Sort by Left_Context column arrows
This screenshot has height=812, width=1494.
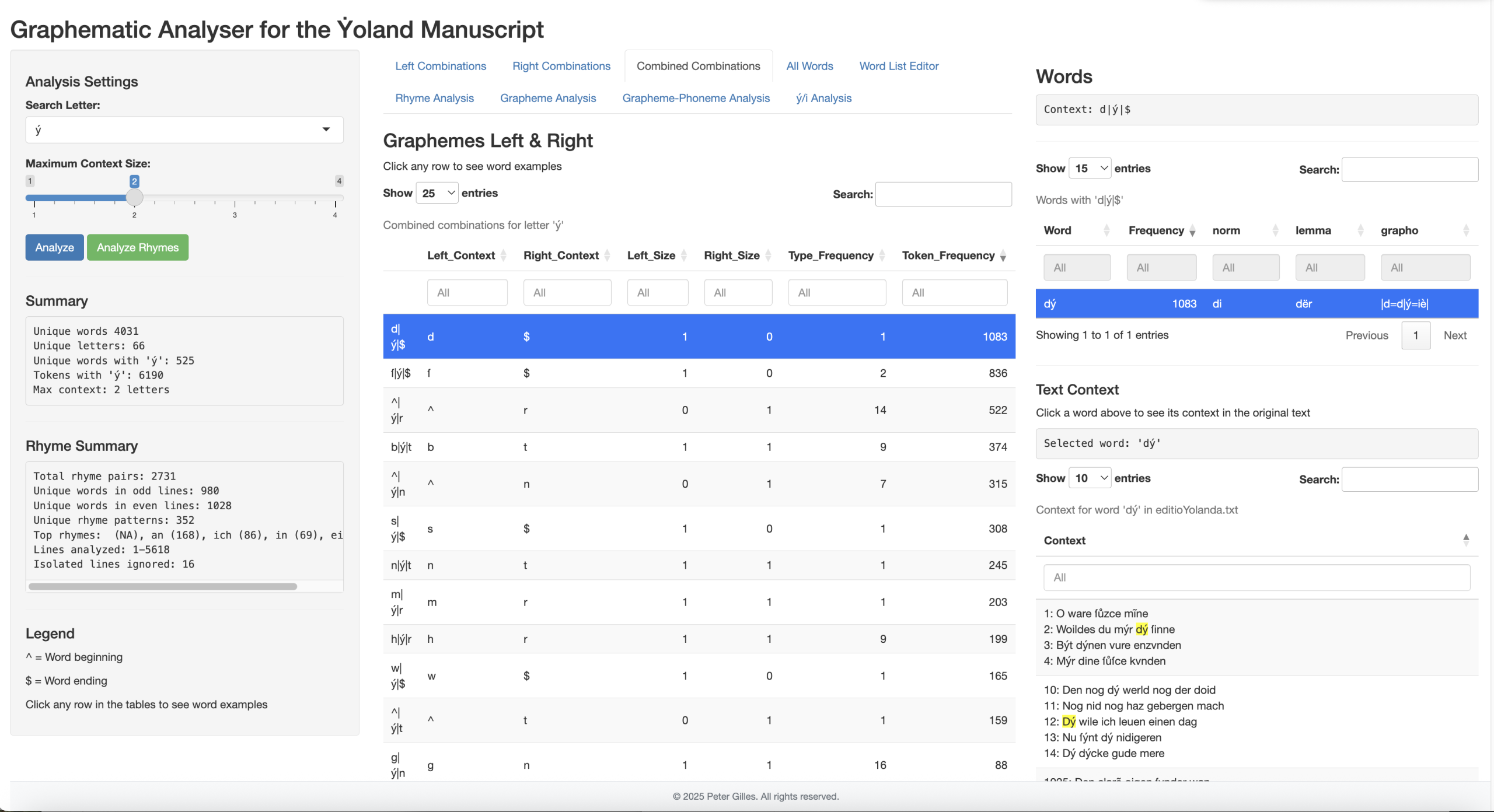503,256
